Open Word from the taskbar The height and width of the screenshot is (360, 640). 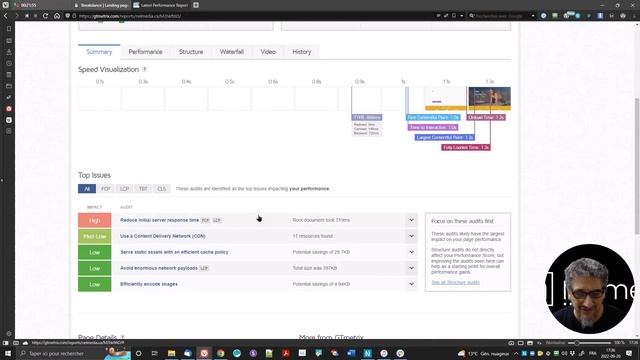coord(351,353)
